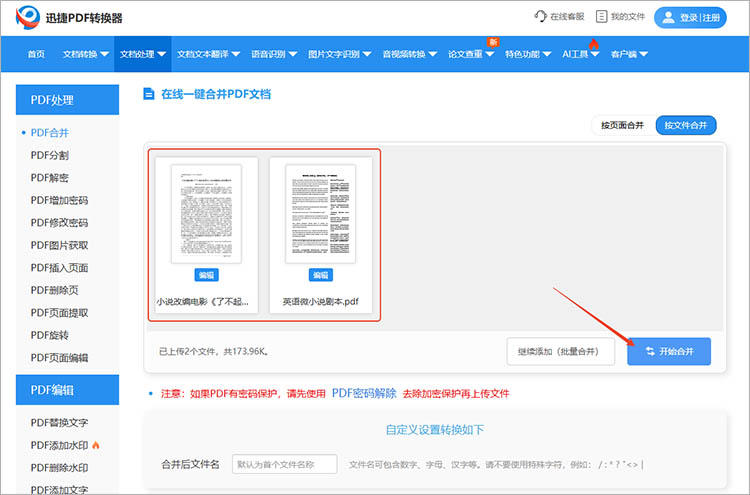Screen dimensions: 750x495
Task: Click the 合并后文件名 input field
Action: click(x=286, y=464)
